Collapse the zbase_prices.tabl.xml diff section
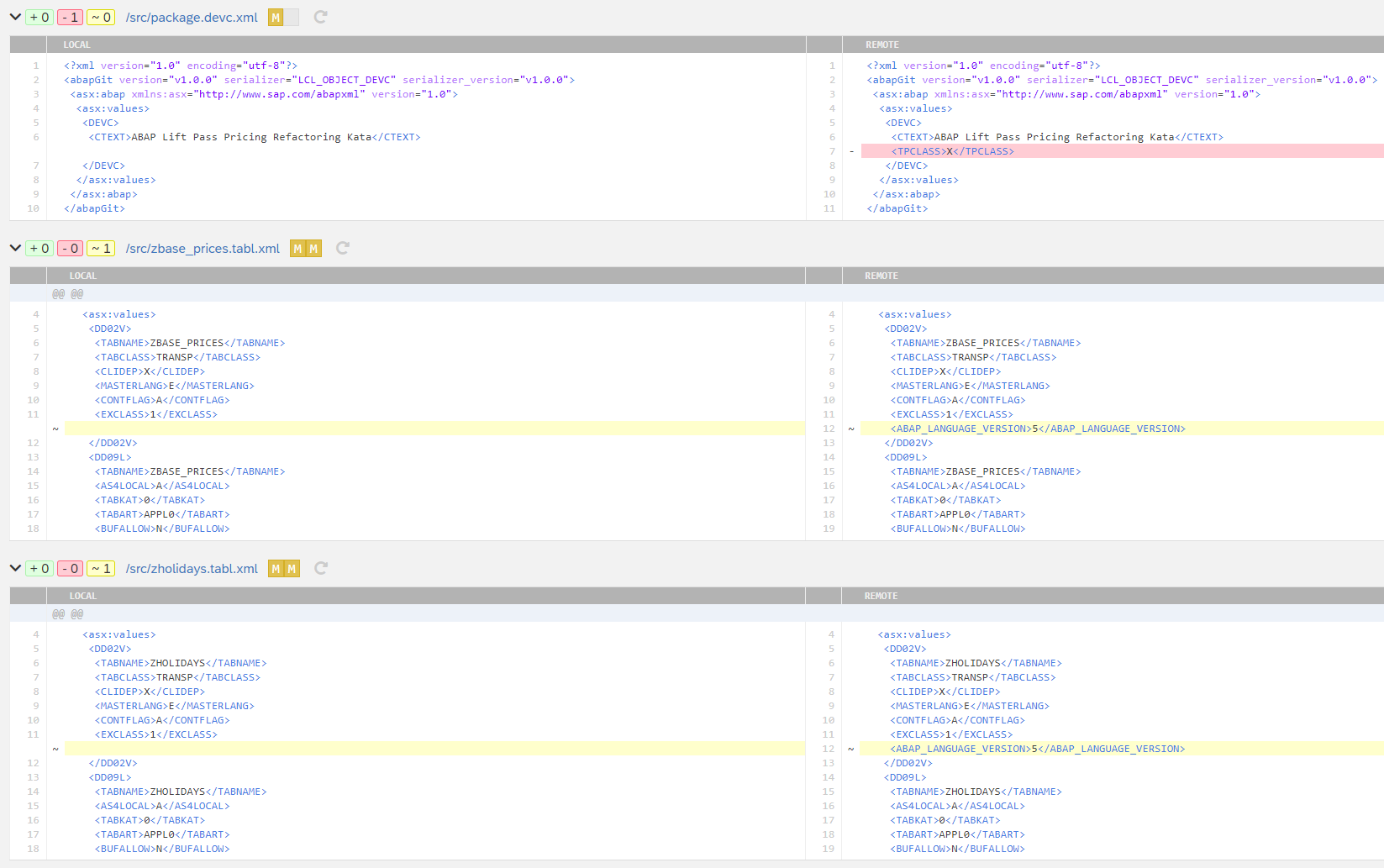This screenshot has height=868, width=1384. tap(14, 248)
